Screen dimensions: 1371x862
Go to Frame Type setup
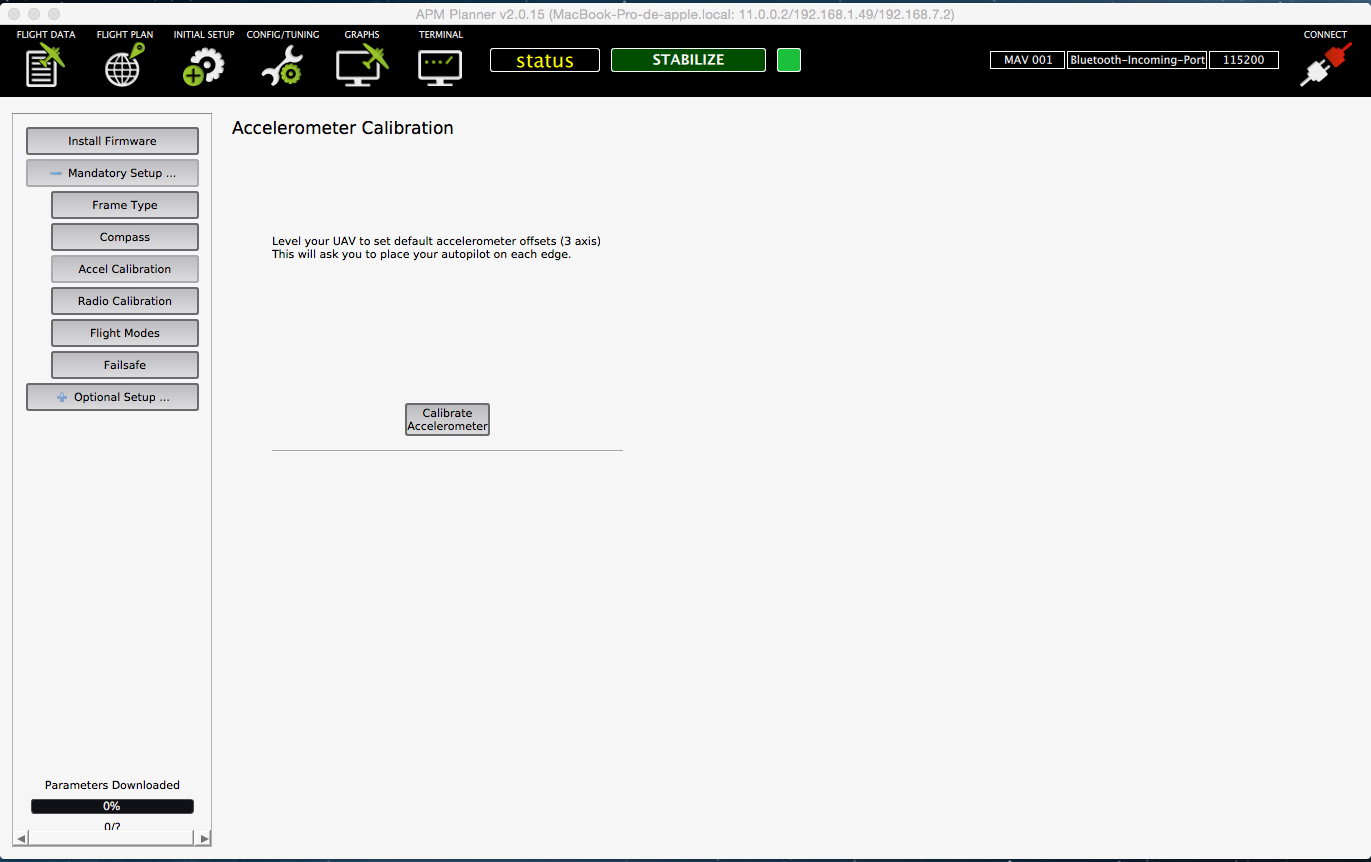click(125, 205)
